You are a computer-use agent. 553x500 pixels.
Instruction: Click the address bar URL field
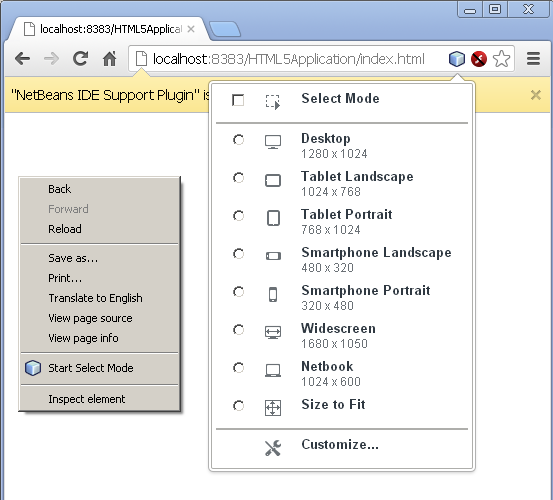pos(288,59)
